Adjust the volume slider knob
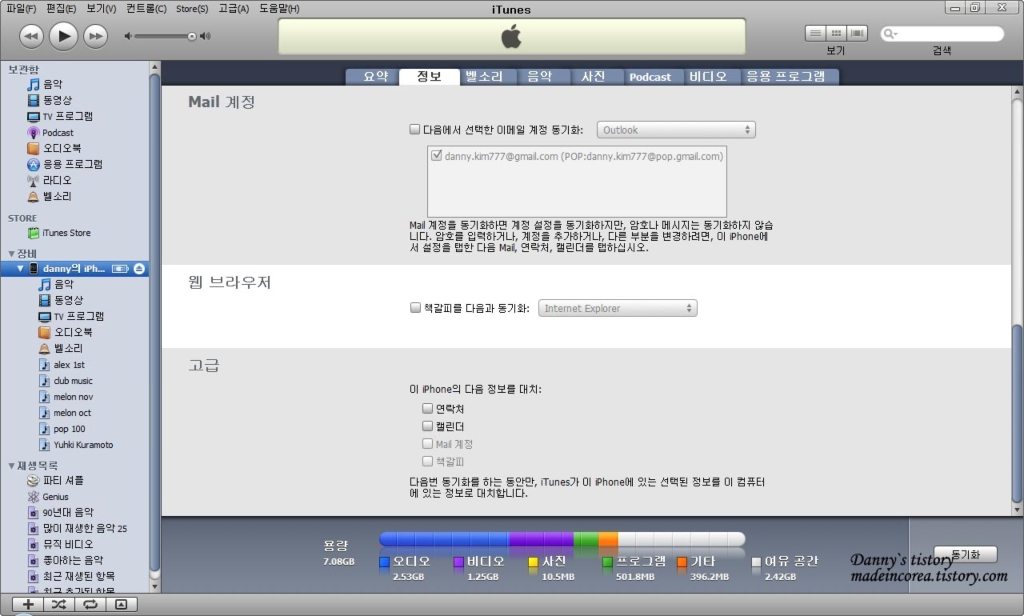 (x=192, y=37)
